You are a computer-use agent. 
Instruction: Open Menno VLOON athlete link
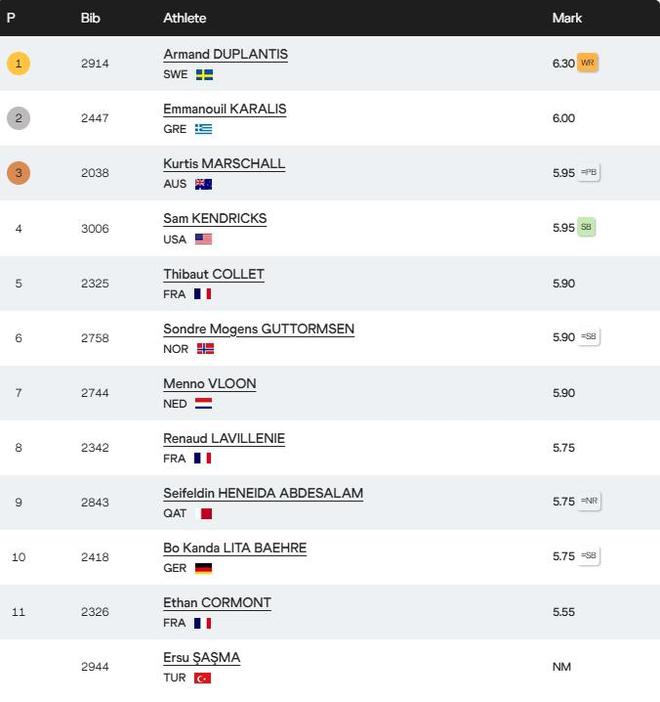tap(209, 383)
